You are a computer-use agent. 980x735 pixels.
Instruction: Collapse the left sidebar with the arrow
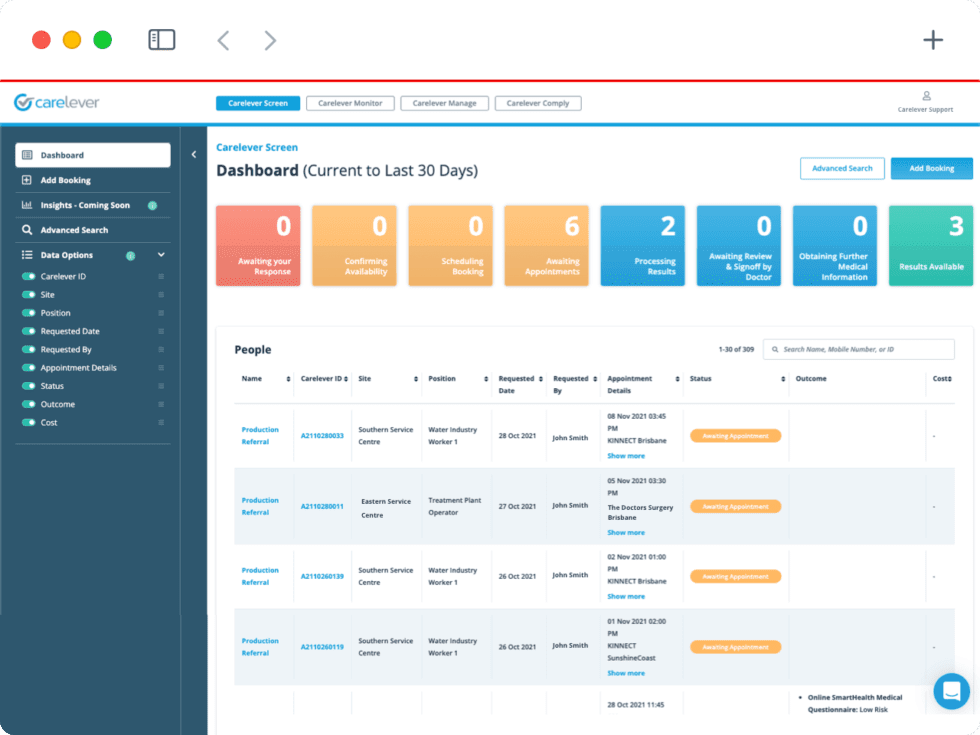point(194,155)
